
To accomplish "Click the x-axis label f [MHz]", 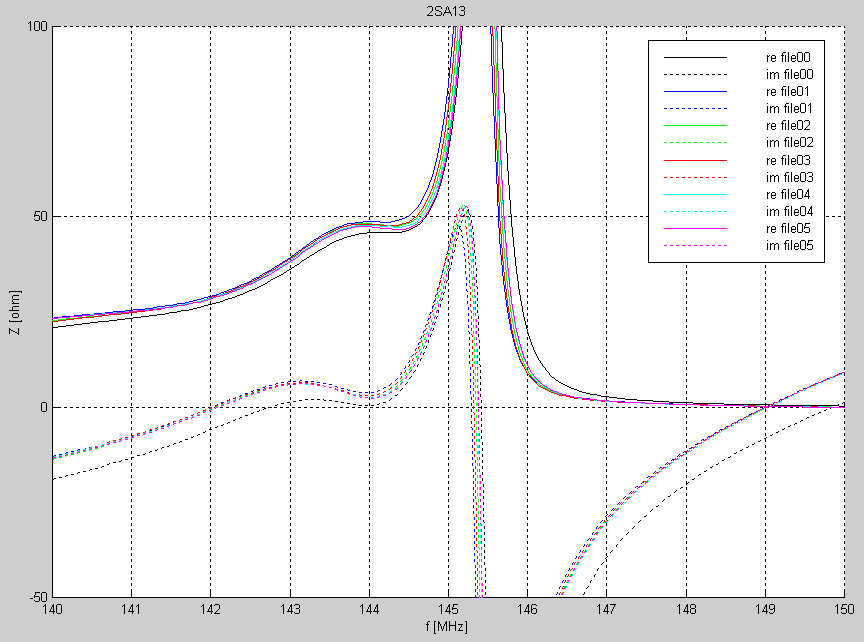I will (446, 627).
